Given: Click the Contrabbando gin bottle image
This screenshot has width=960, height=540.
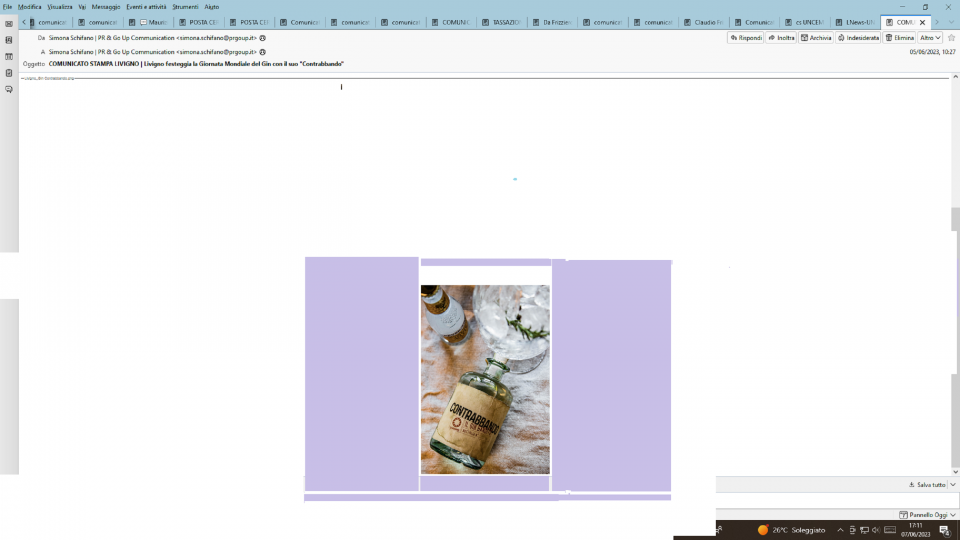Looking at the screenshot, I should (485, 380).
